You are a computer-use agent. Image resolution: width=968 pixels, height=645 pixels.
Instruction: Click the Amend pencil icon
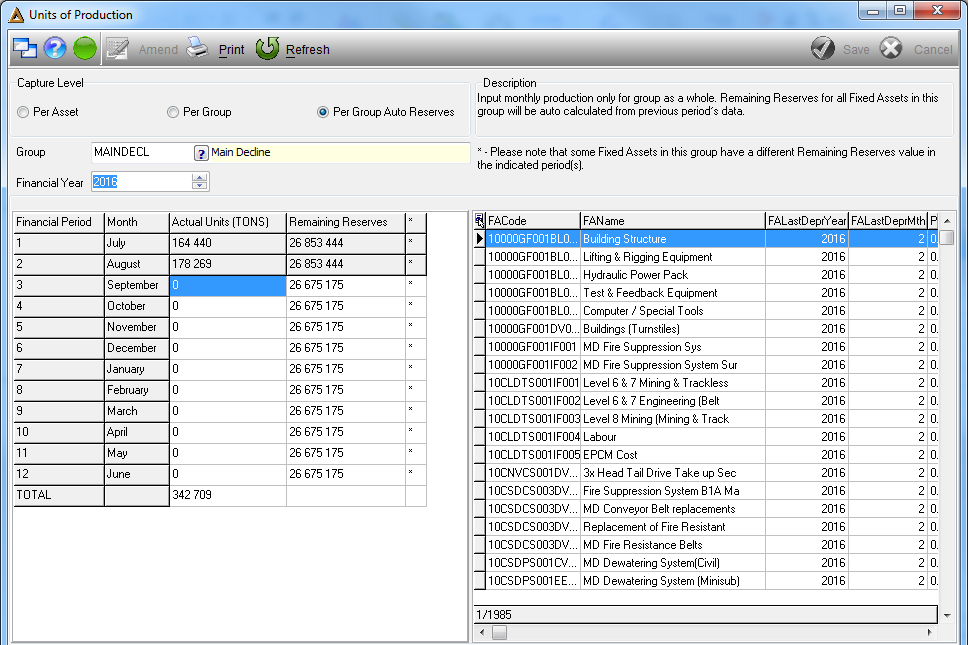117,48
